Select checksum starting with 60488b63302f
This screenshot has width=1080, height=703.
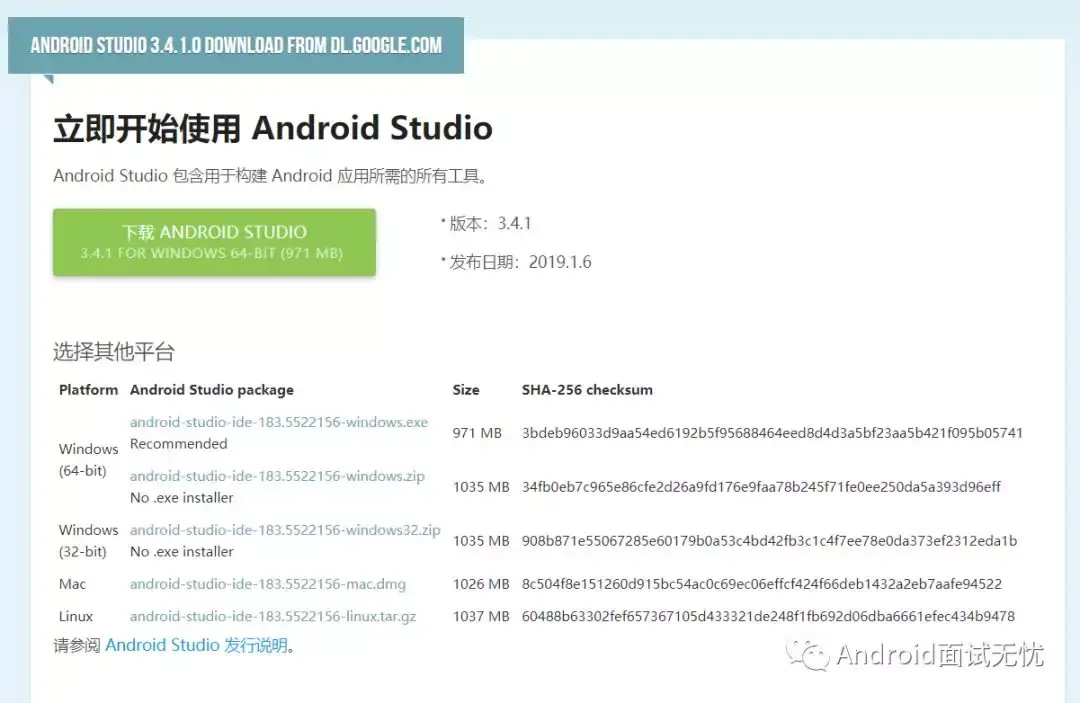coord(768,616)
